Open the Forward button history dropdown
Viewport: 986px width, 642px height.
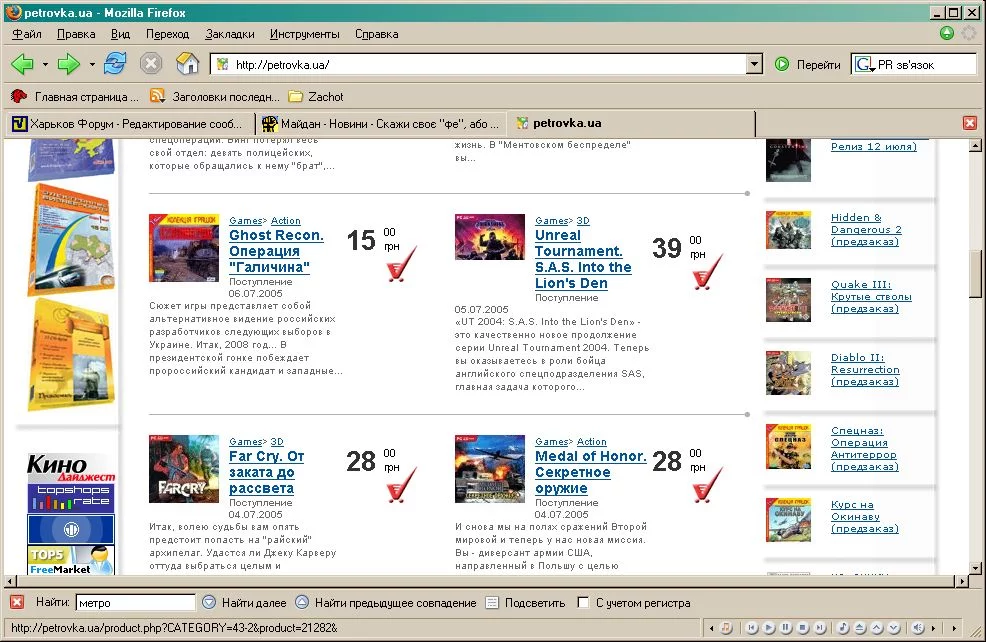[92, 64]
